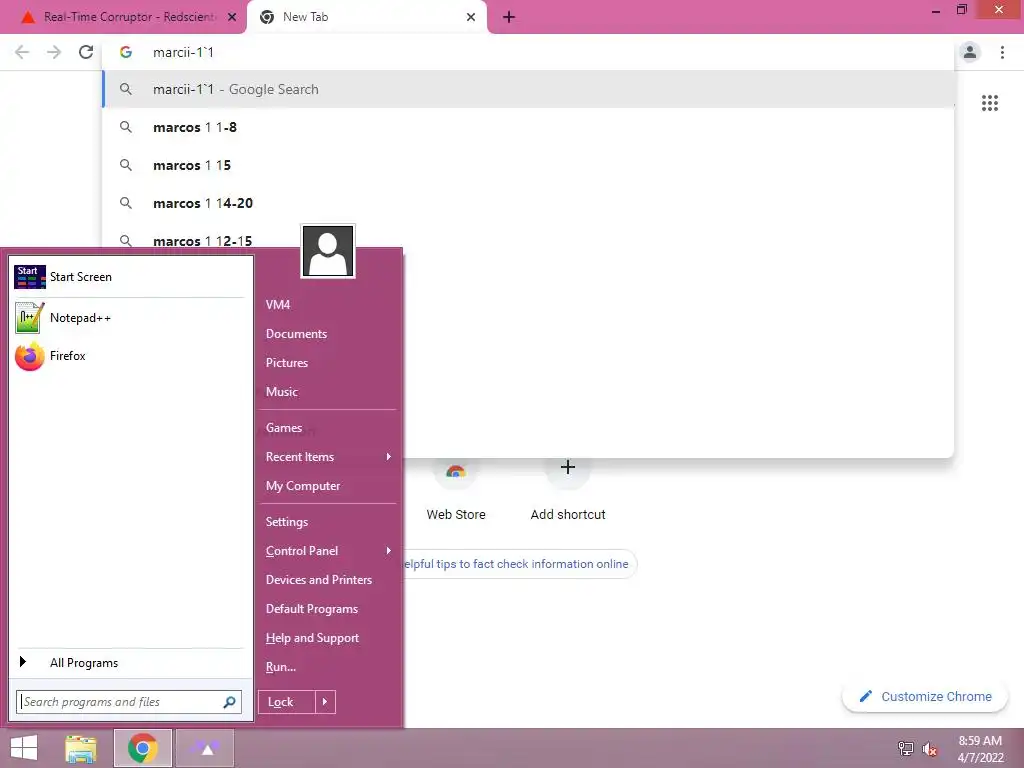Go back in Chrome
This screenshot has height=768, width=1024.
[22, 52]
